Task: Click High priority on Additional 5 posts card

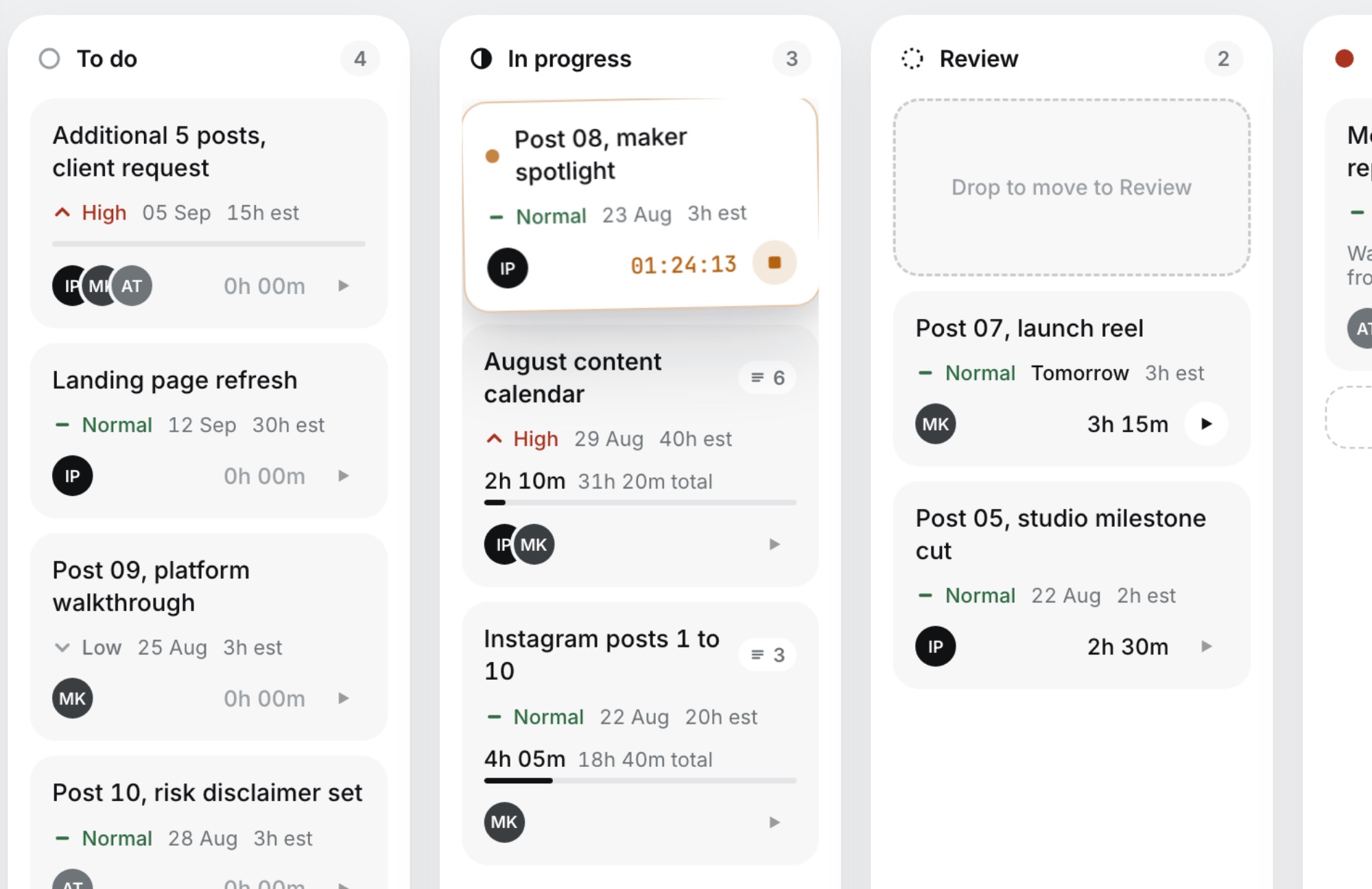Action: tap(91, 213)
